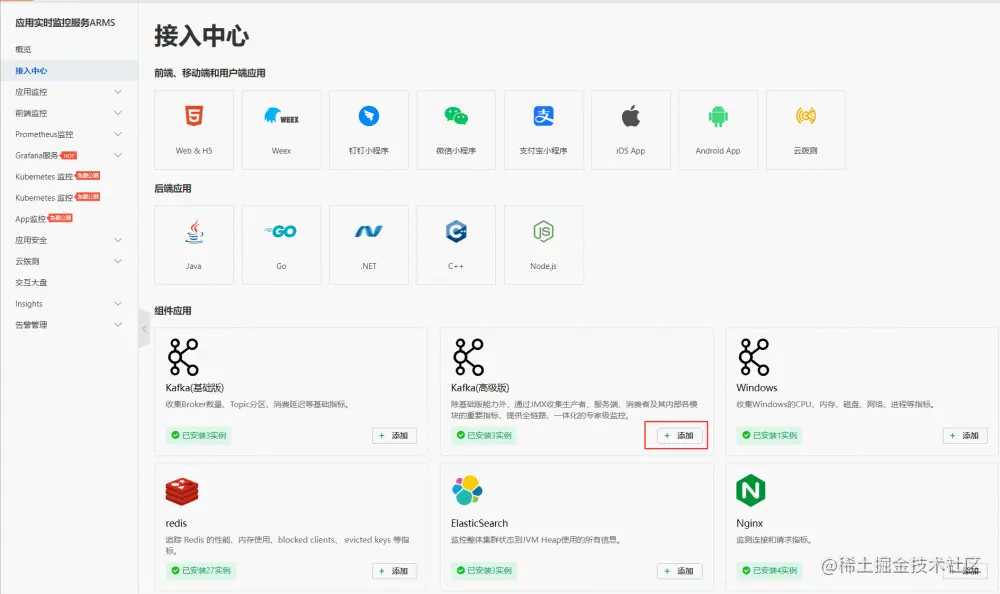Collapse the sidebar with the arrow handle

144,329
